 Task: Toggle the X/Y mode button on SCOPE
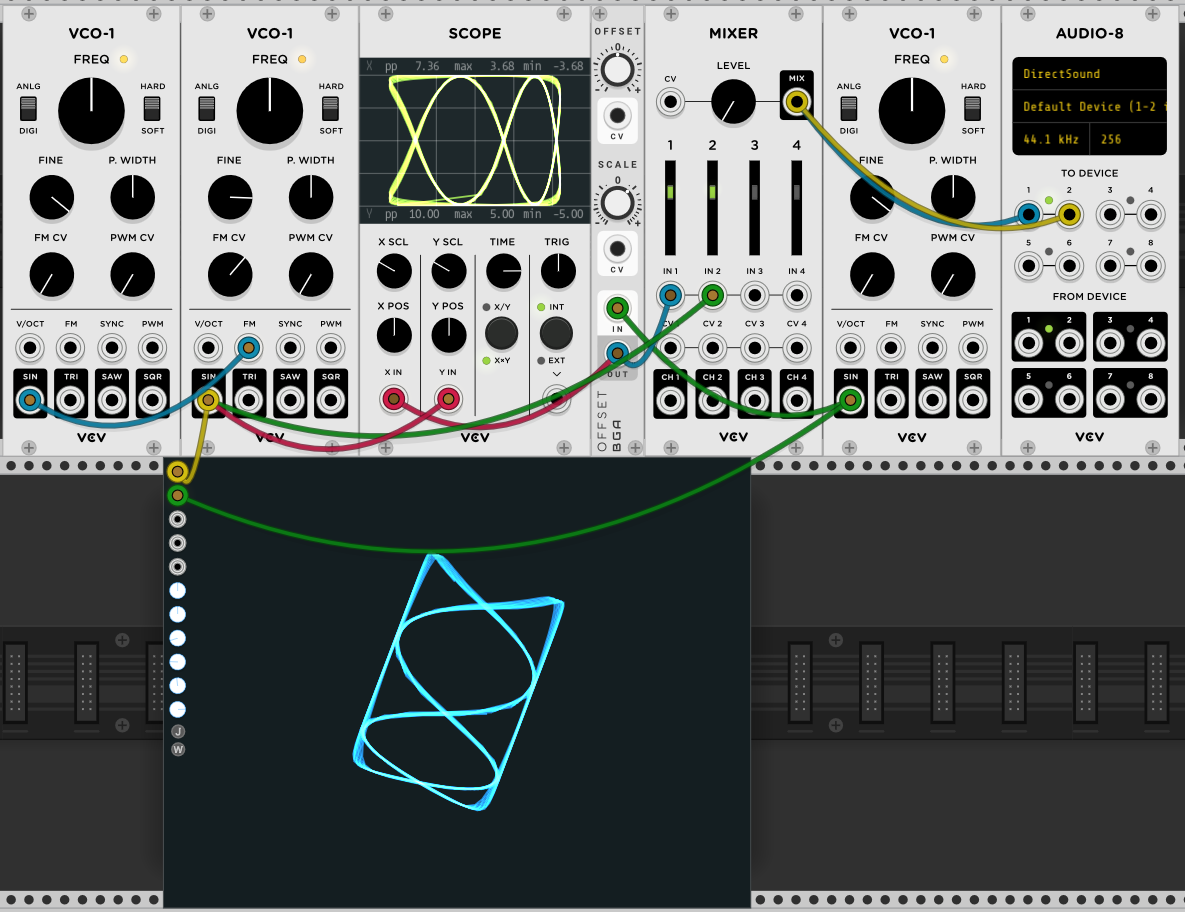[x=501, y=333]
